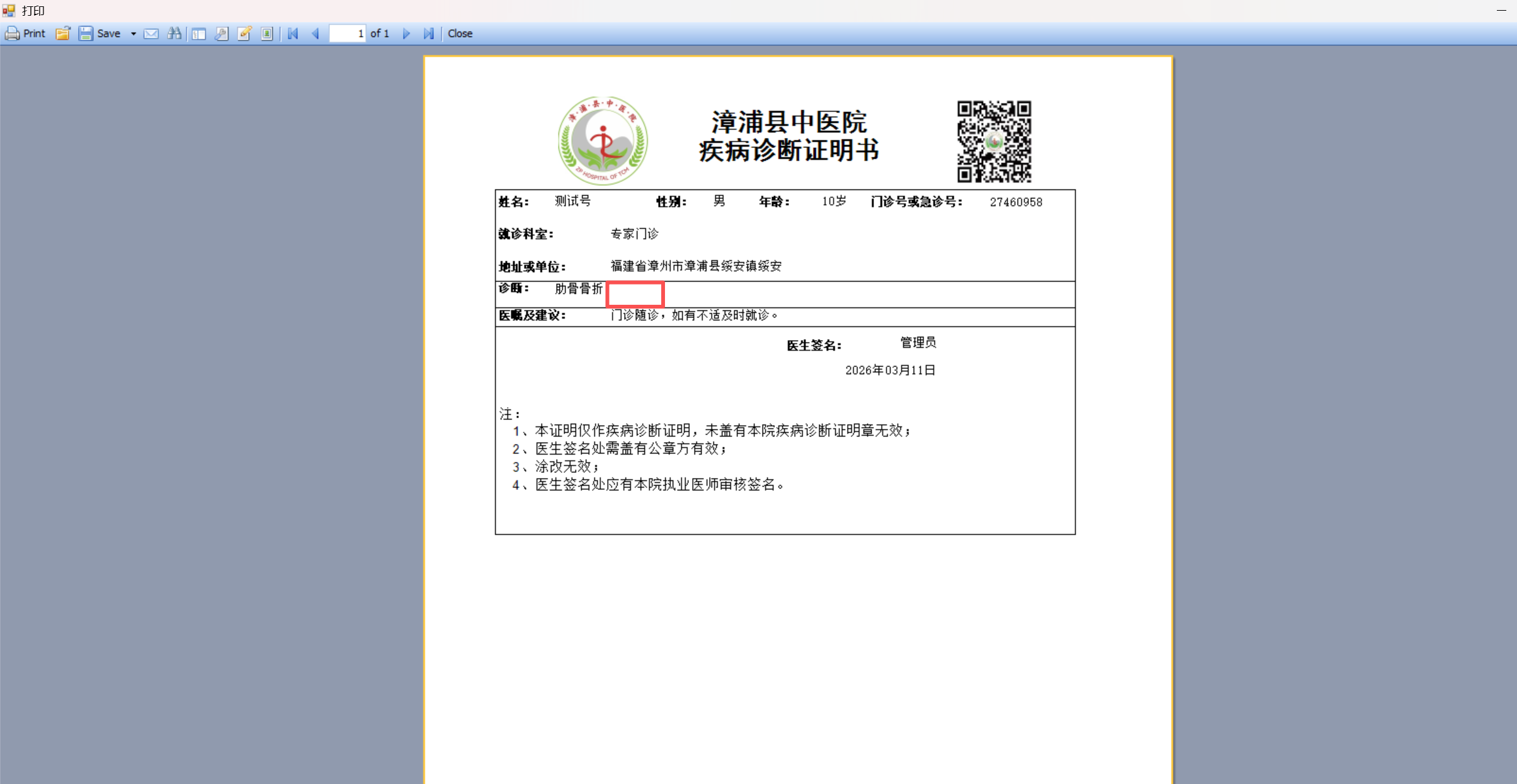This screenshot has height=784, width=1517.
Task: Click the red highlighted diagnosis box
Action: pyautogui.click(x=635, y=294)
